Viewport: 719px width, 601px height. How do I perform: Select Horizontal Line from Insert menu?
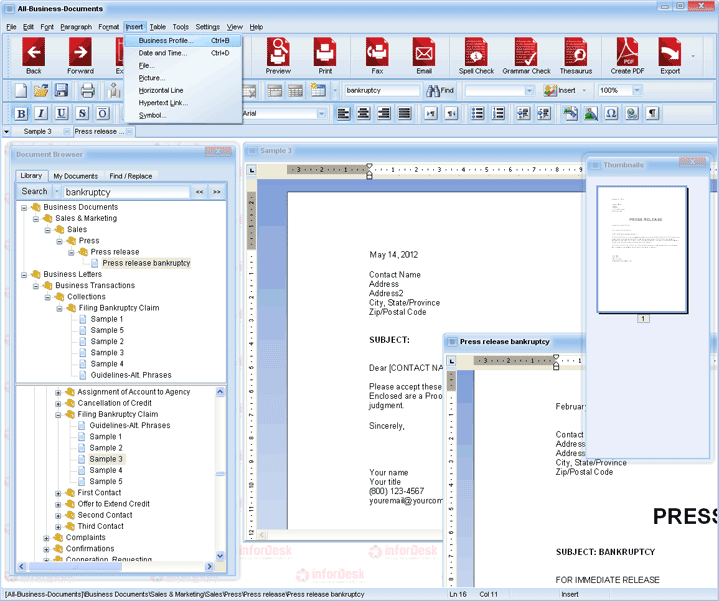[183, 90]
